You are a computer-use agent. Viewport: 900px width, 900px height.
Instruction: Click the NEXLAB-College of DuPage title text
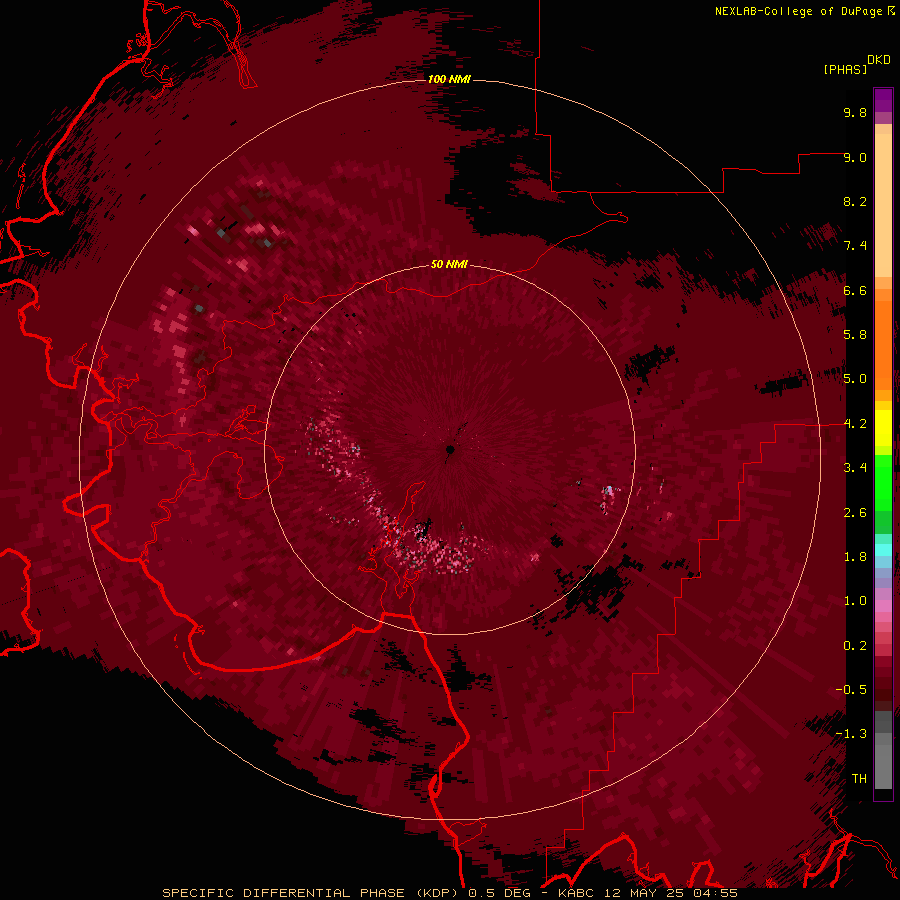[798, 11]
